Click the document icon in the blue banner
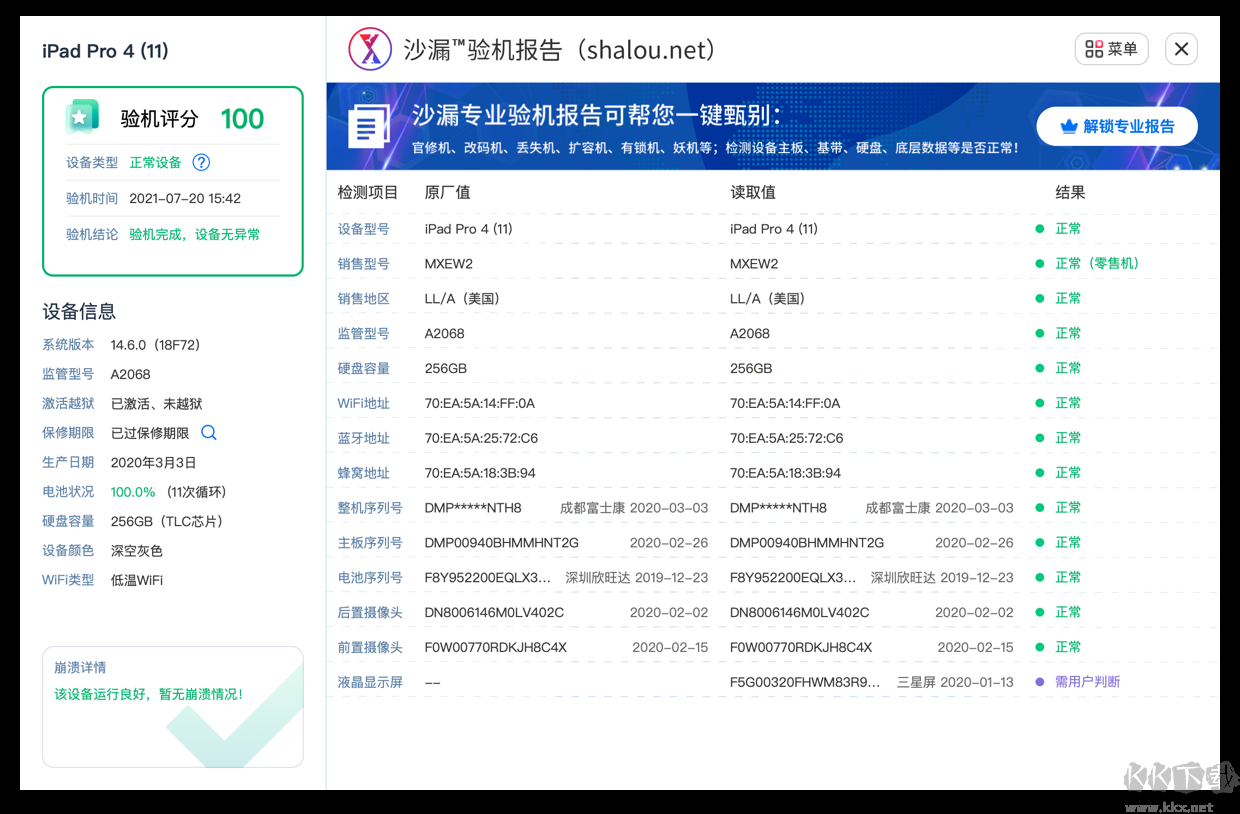 369,127
